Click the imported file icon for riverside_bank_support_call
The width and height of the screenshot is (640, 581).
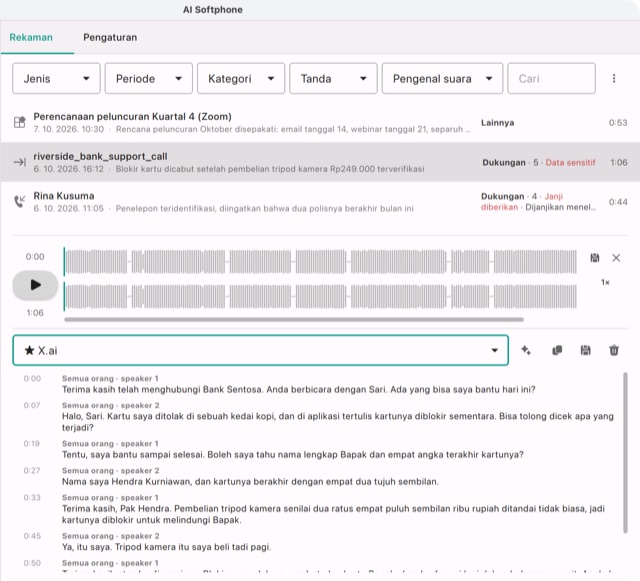(x=20, y=162)
